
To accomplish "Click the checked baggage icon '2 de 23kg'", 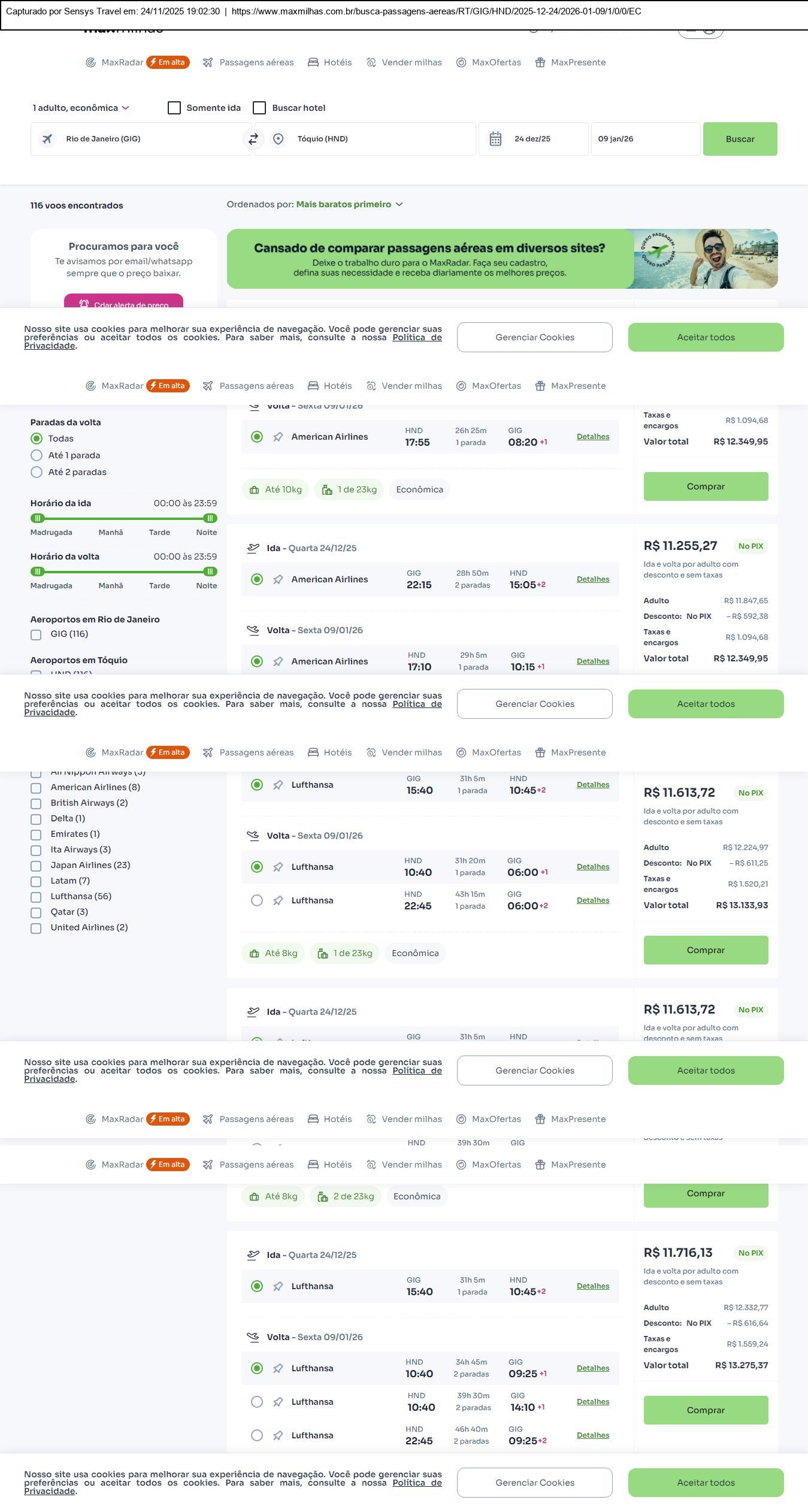I will [323, 1197].
